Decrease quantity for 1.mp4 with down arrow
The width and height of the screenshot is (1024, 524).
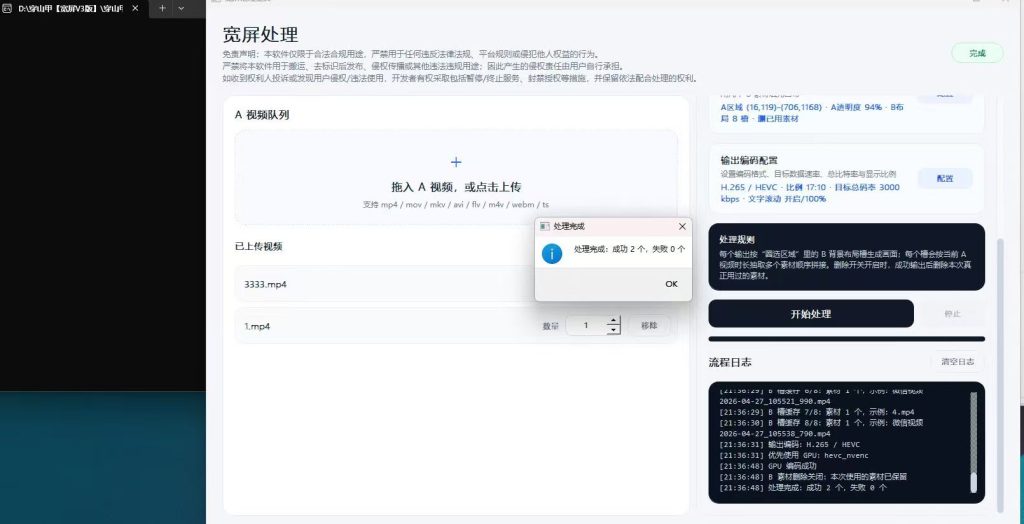pos(613,330)
